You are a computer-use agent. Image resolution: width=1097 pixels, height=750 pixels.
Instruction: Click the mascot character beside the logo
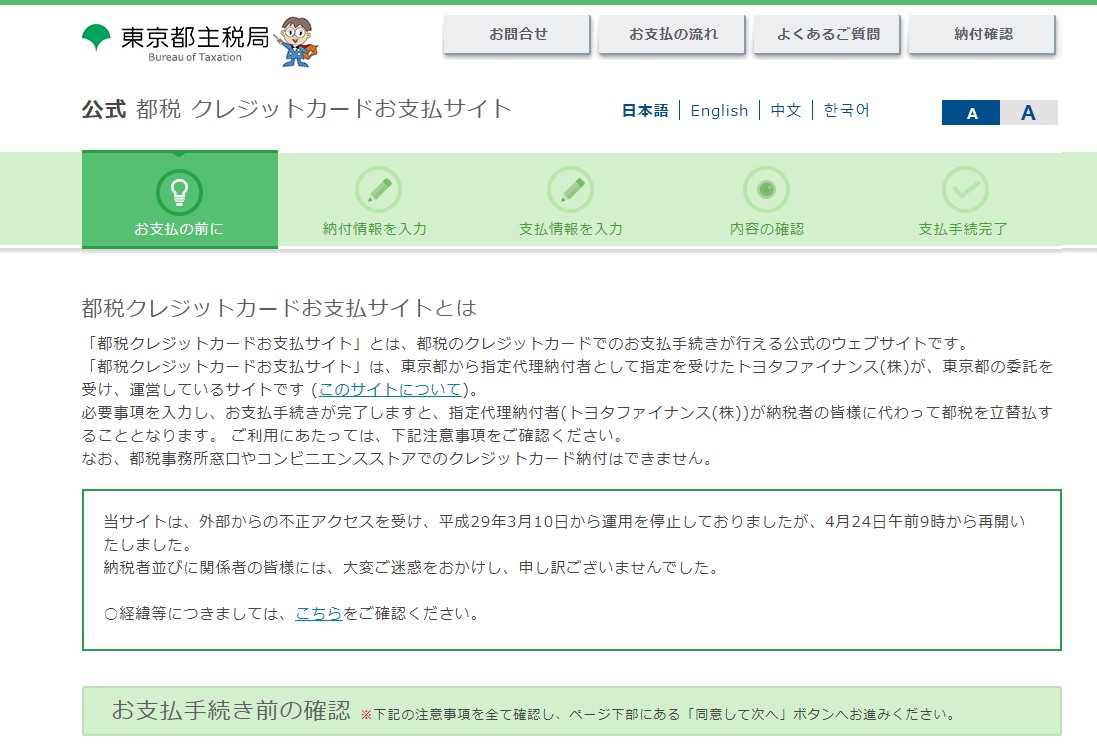(x=295, y=42)
